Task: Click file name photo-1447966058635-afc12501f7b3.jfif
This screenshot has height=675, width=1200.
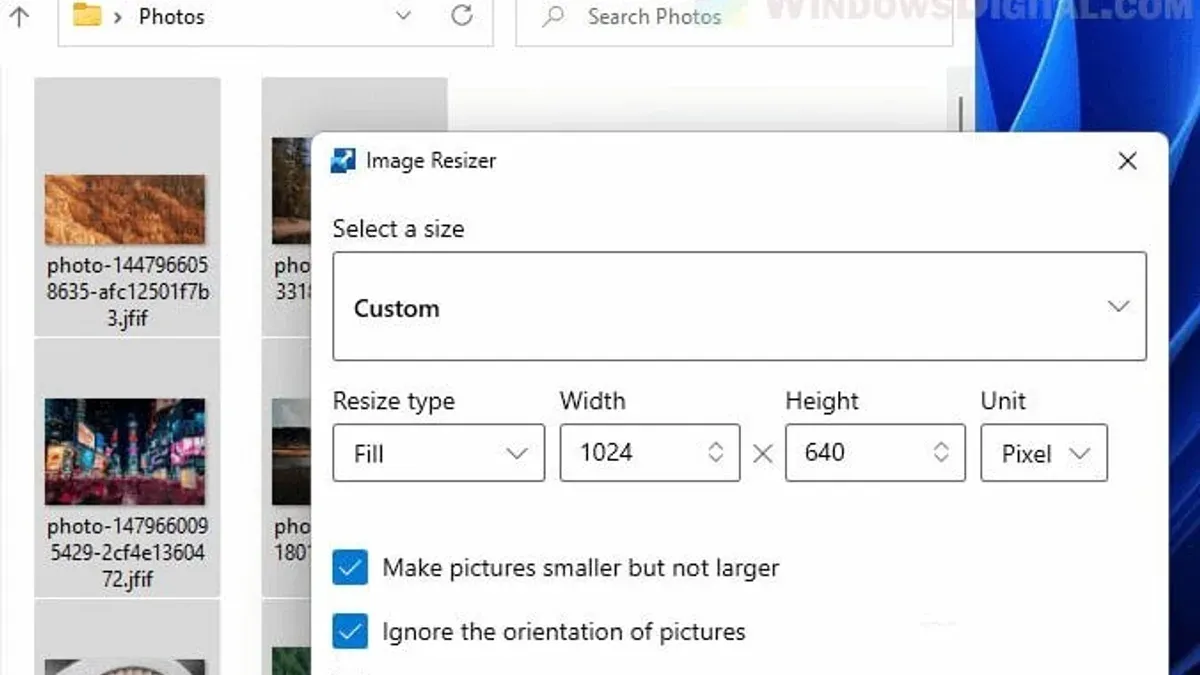Action: pos(127,294)
